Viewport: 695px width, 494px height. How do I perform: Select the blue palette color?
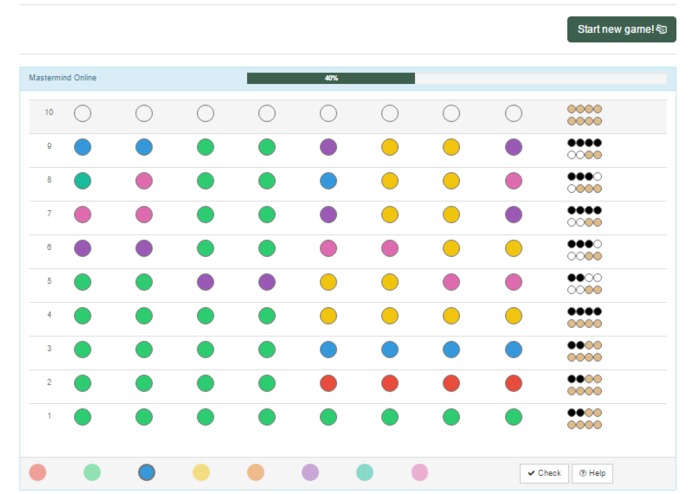click(147, 472)
